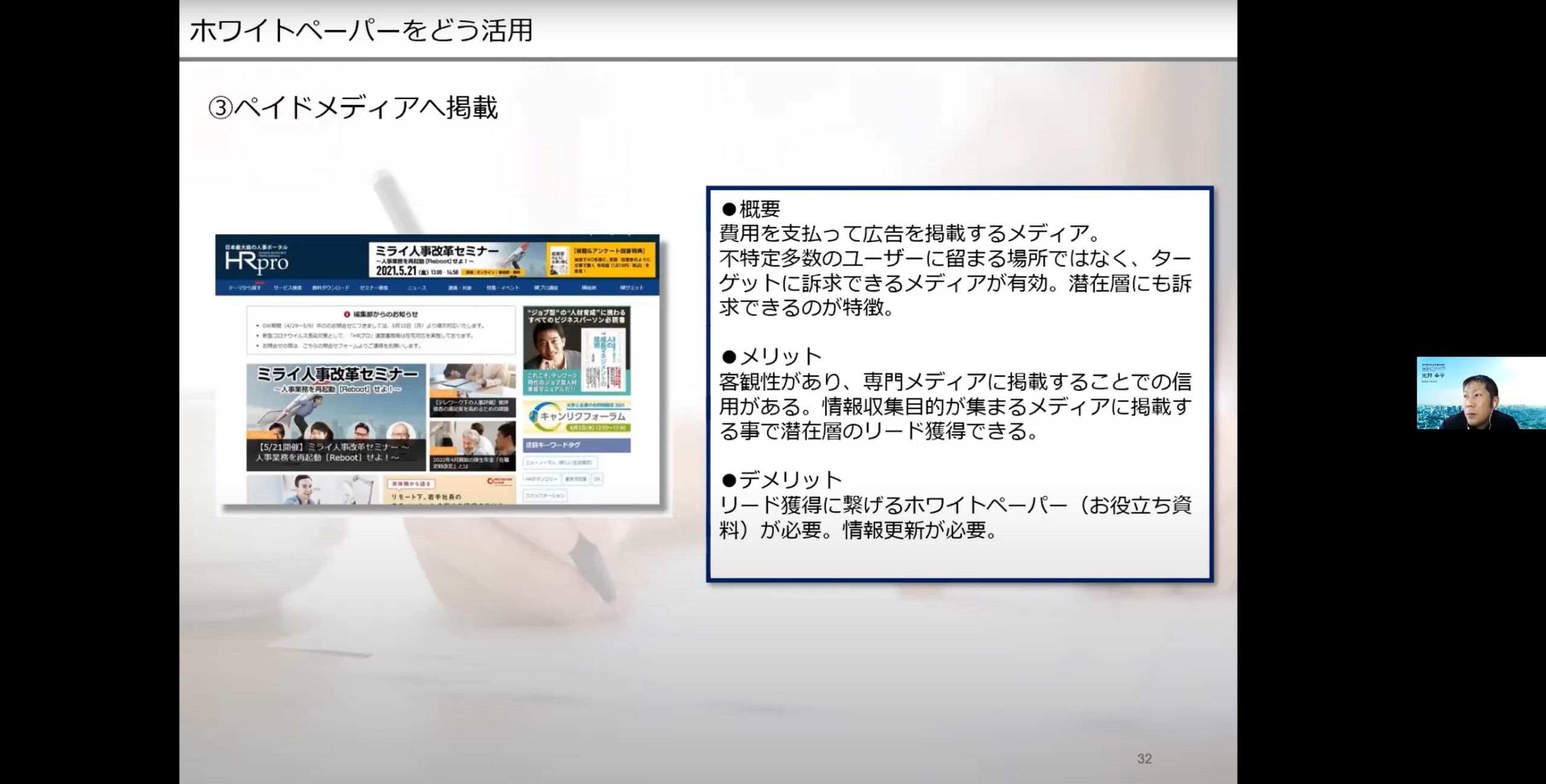Click the ●概要 heading in the text box
The height and width of the screenshot is (784, 1546).
click(x=751, y=209)
